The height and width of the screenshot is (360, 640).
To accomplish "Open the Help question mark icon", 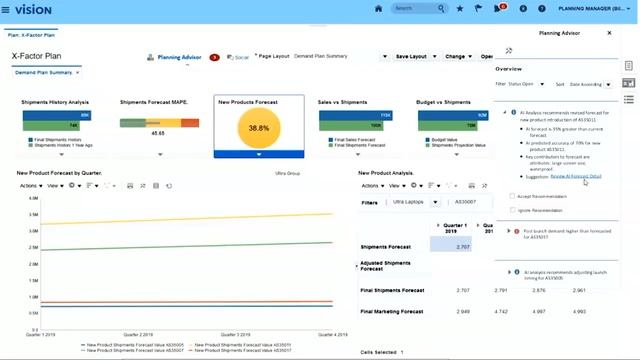I will pyautogui.click(x=542, y=9).
